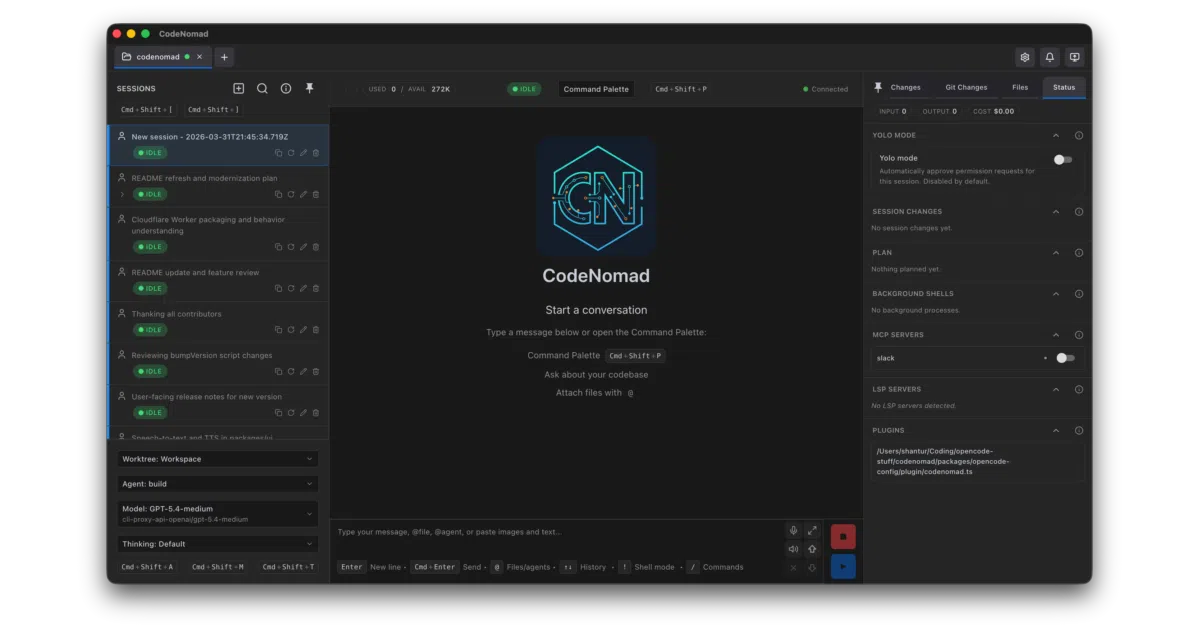Focus the 'Type your message' input box
The width and height of the screenshot is (1200, 630).
pos(556,532)
